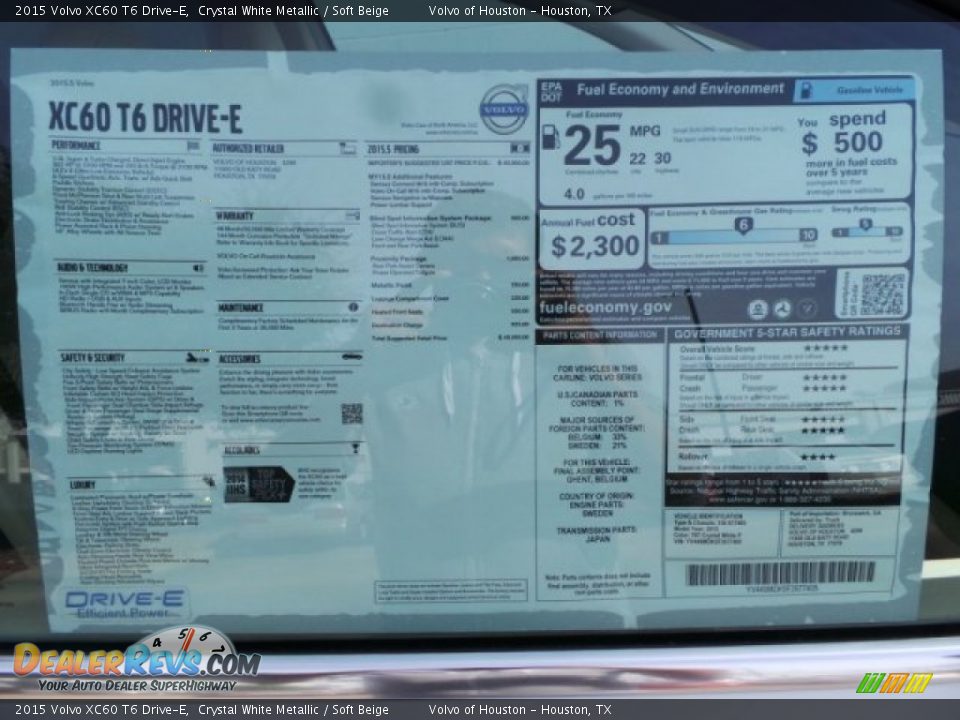960x720 pixels.
Task: Click the speaker icon in Audio & Technology
Action: click(x=198, y=268)
